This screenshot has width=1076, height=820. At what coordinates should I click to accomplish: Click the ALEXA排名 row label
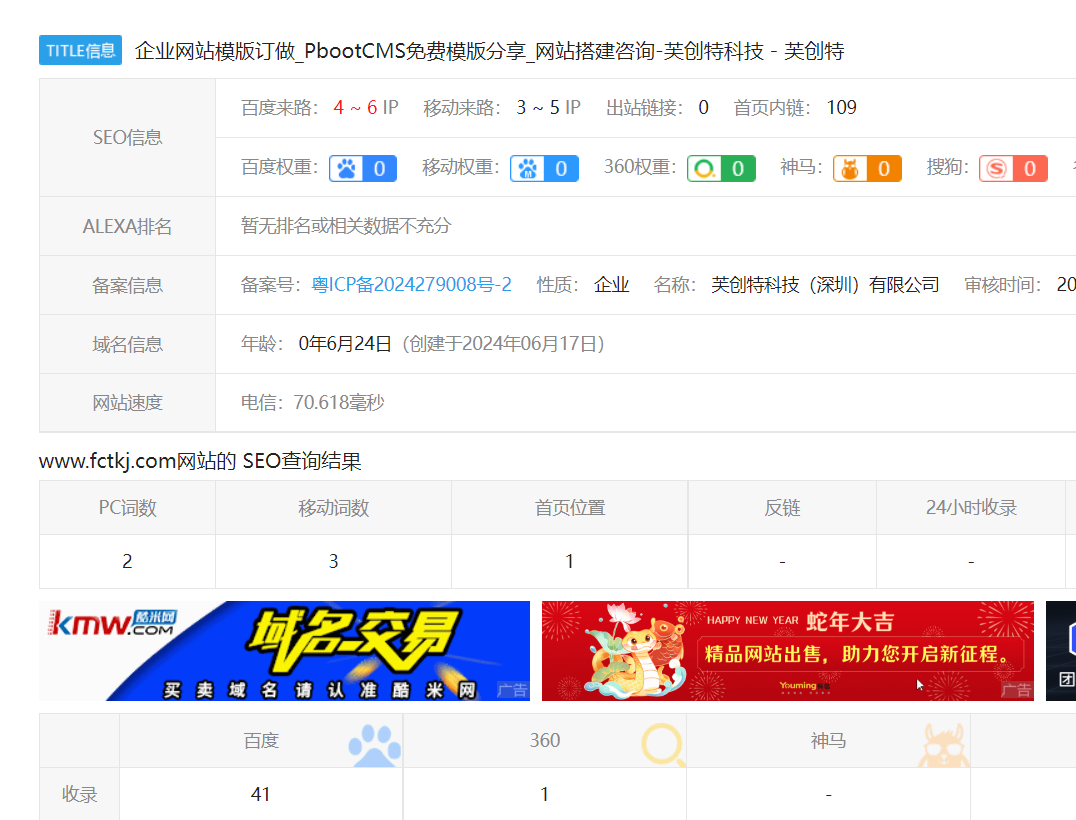(x=128, y=226)
